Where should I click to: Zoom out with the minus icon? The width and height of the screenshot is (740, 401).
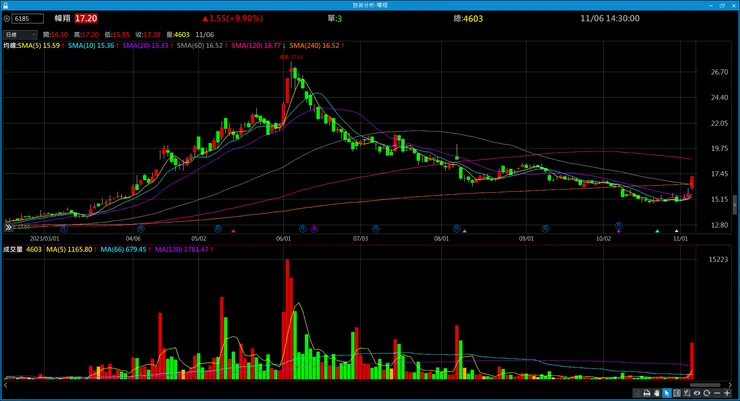coord(717,393)
